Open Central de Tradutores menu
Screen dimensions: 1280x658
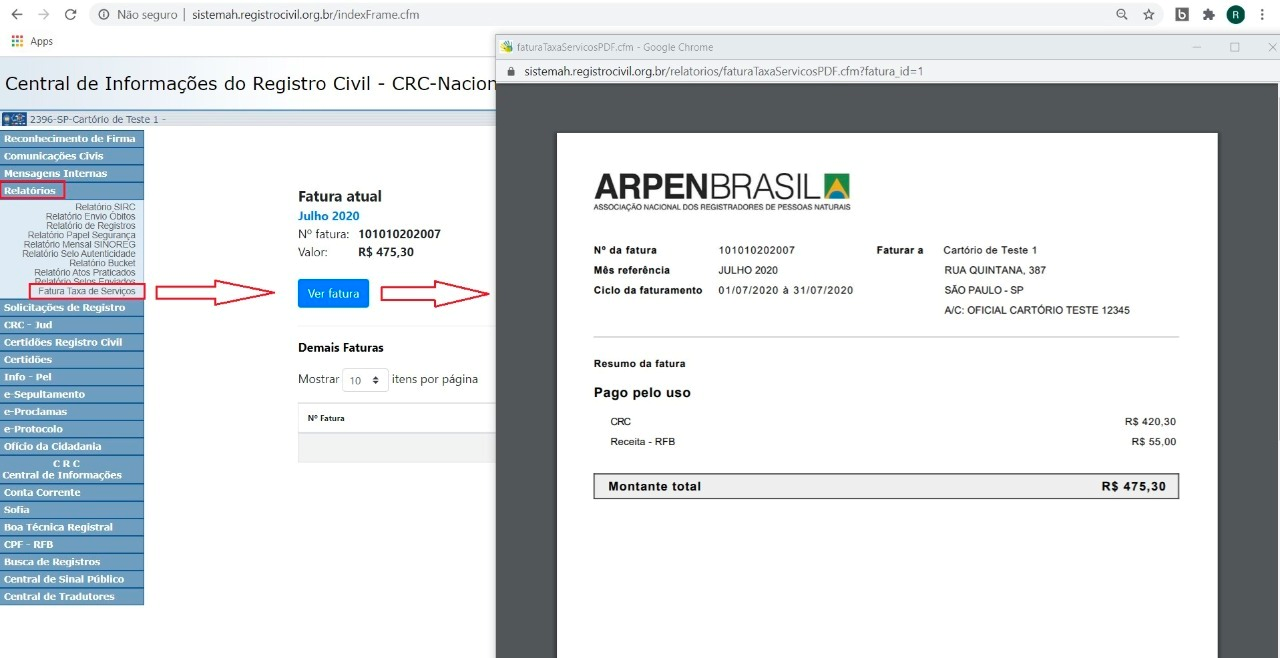pyautogui.click(x=72, y=596)
